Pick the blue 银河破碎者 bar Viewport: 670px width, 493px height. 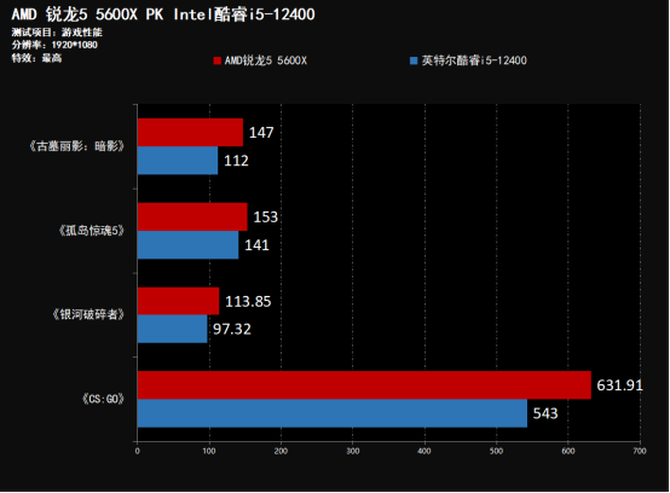(172, 329)
